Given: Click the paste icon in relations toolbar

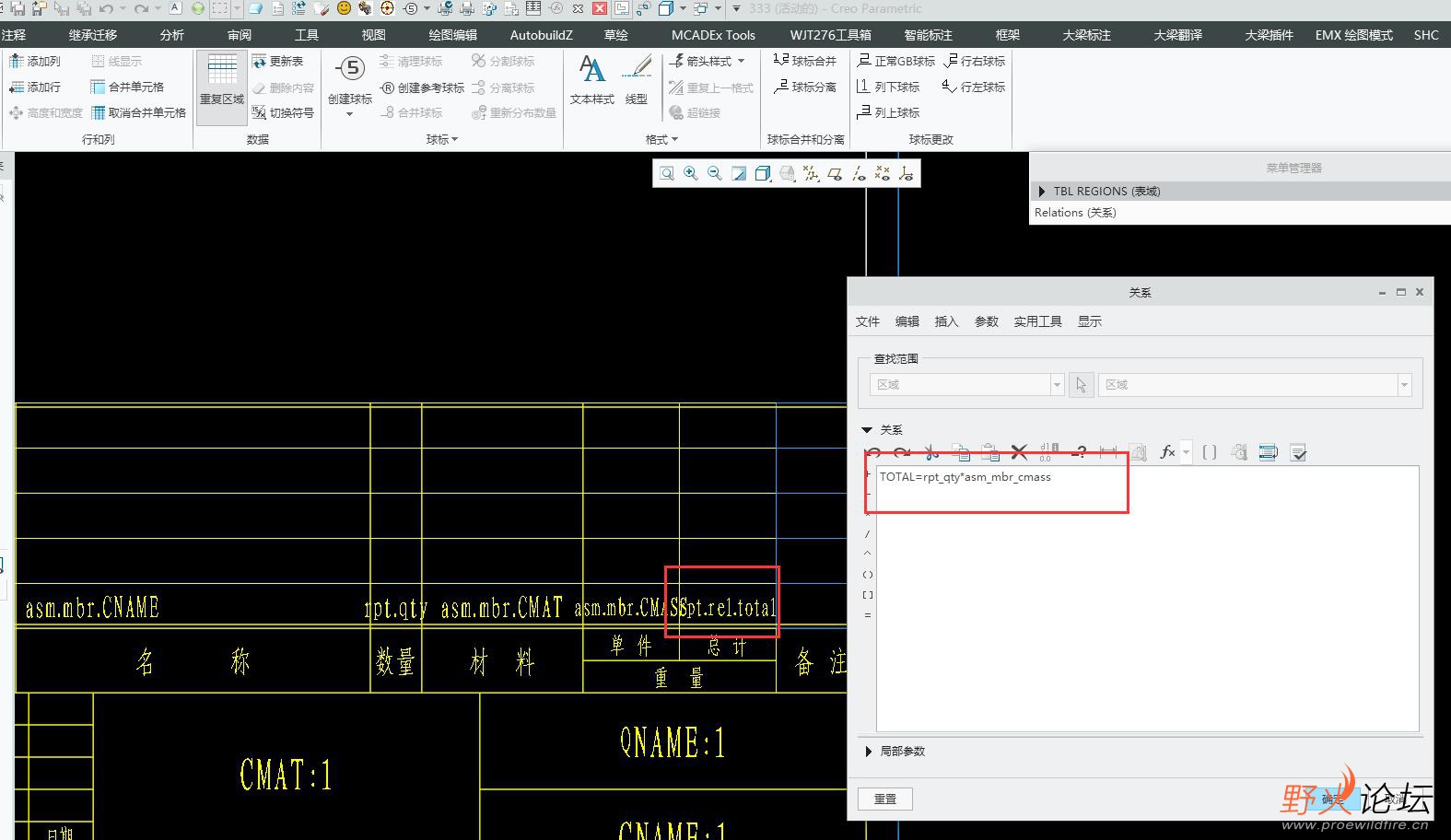Looking at the screenshot, I should [990, 452].
